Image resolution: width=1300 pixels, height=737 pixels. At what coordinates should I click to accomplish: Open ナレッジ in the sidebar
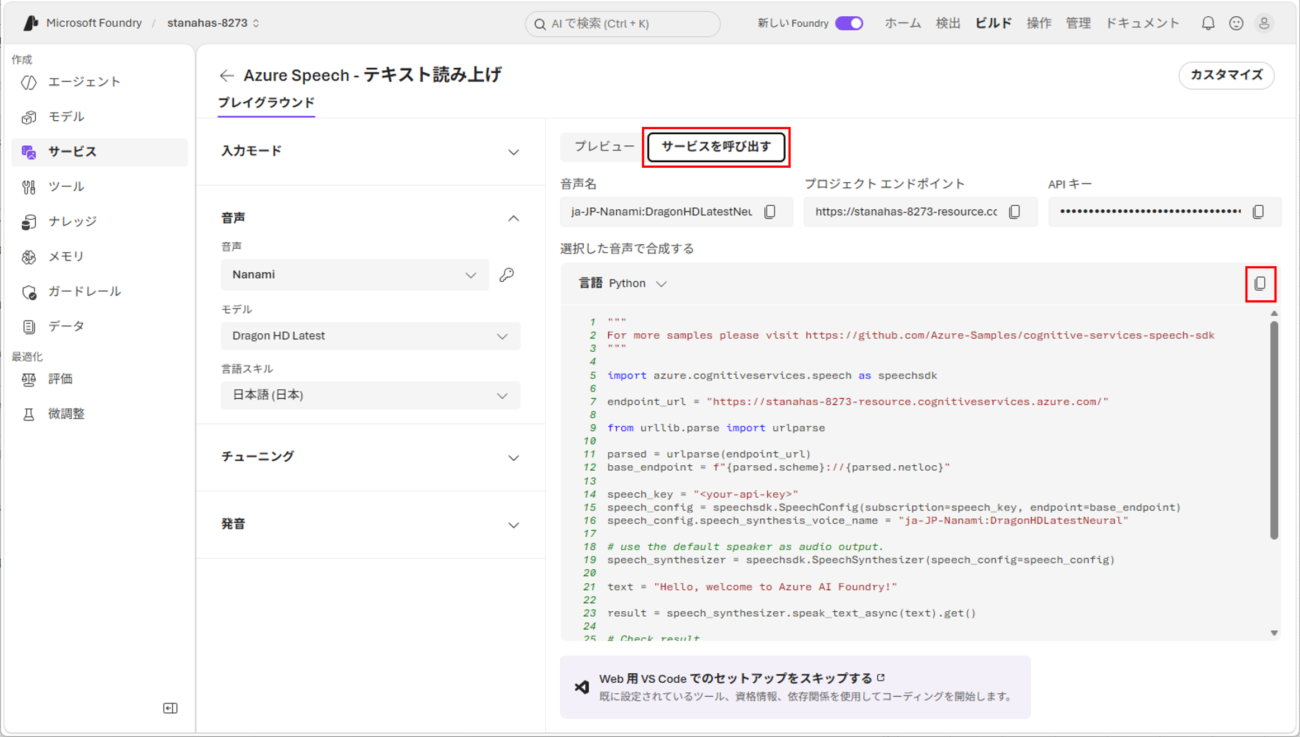99,222
